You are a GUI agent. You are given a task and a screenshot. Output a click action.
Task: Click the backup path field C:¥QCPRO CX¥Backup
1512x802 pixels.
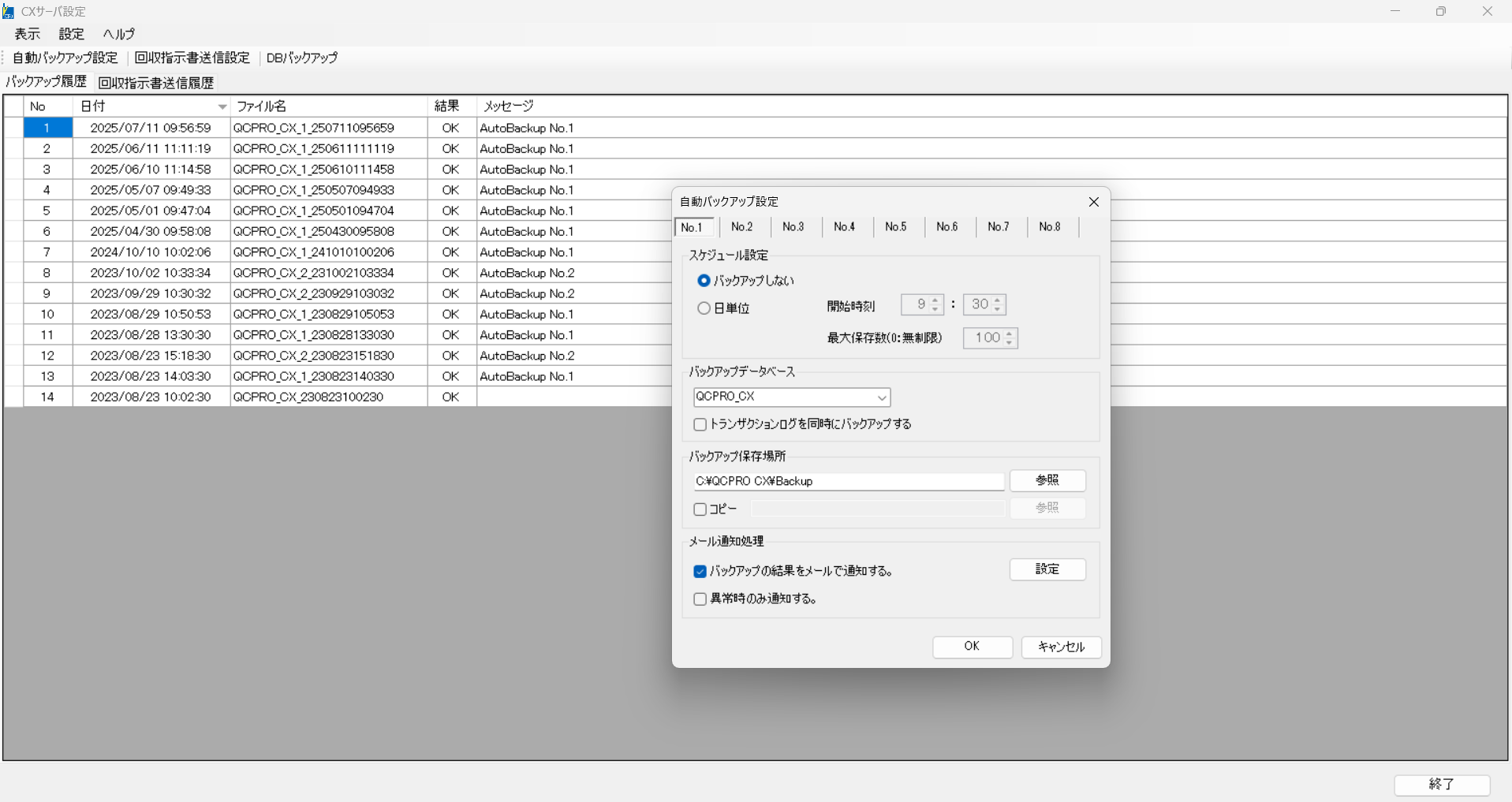tap(849, 481)
